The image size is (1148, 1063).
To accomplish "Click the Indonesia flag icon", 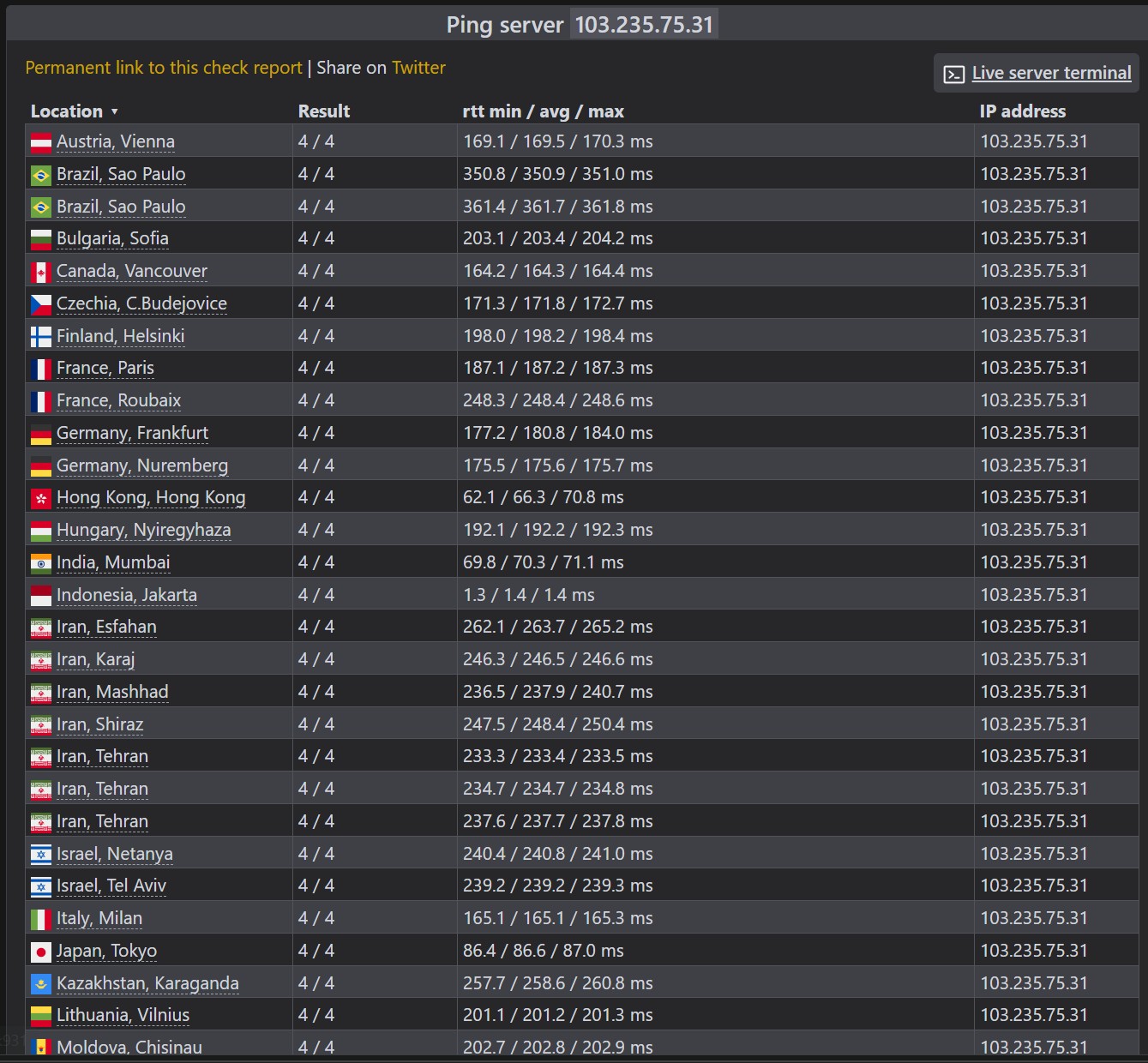I will pos(41,596).
